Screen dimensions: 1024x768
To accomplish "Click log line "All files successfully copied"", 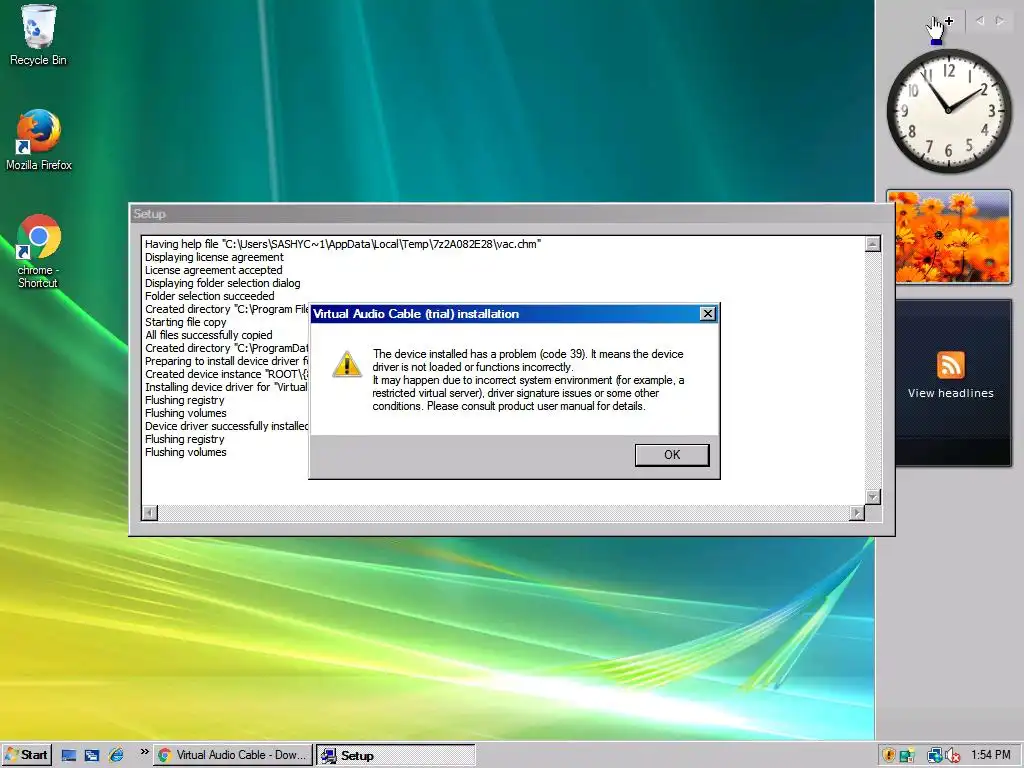I will [x=208, y=336].
